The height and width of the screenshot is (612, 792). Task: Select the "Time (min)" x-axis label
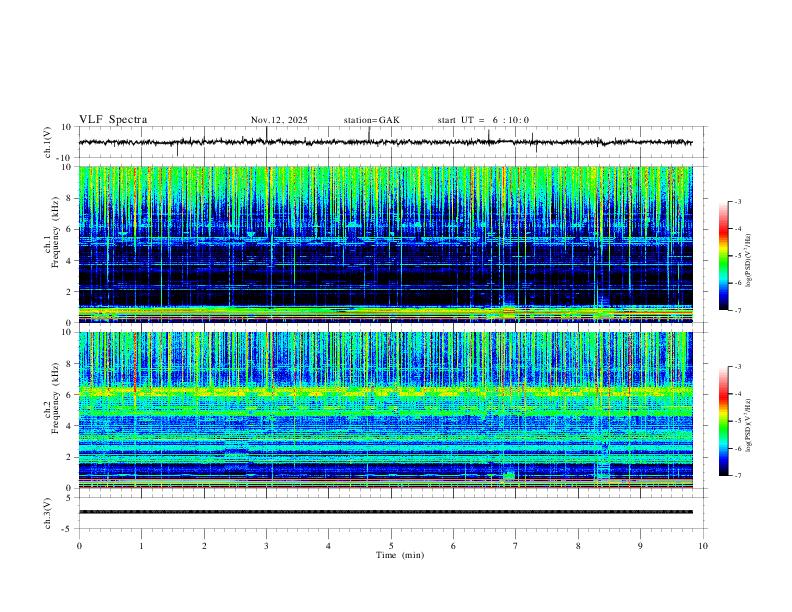pos(400,555)
